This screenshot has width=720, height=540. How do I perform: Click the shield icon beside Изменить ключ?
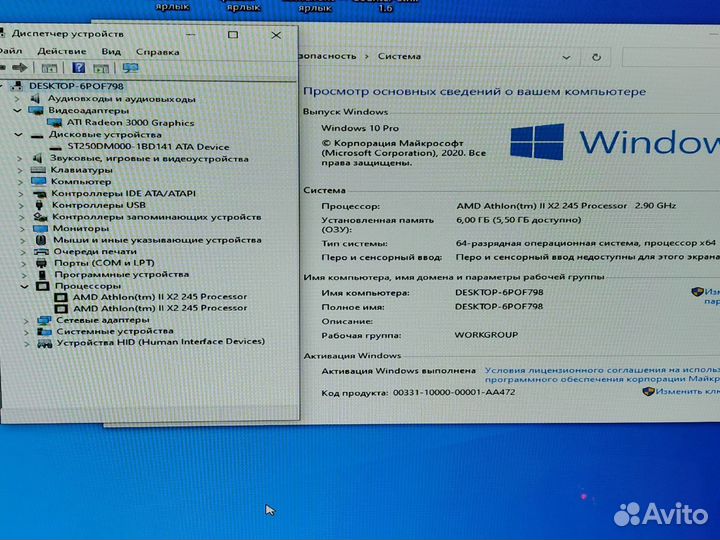(648, 391)
